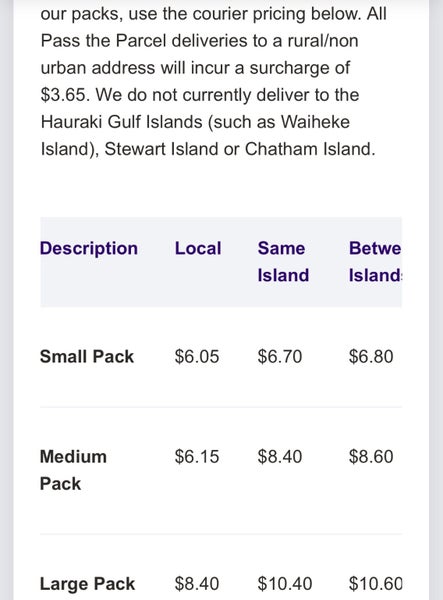The image size is (443, 600).
Task: Click the Local column header
Action: tap(198, 248)
